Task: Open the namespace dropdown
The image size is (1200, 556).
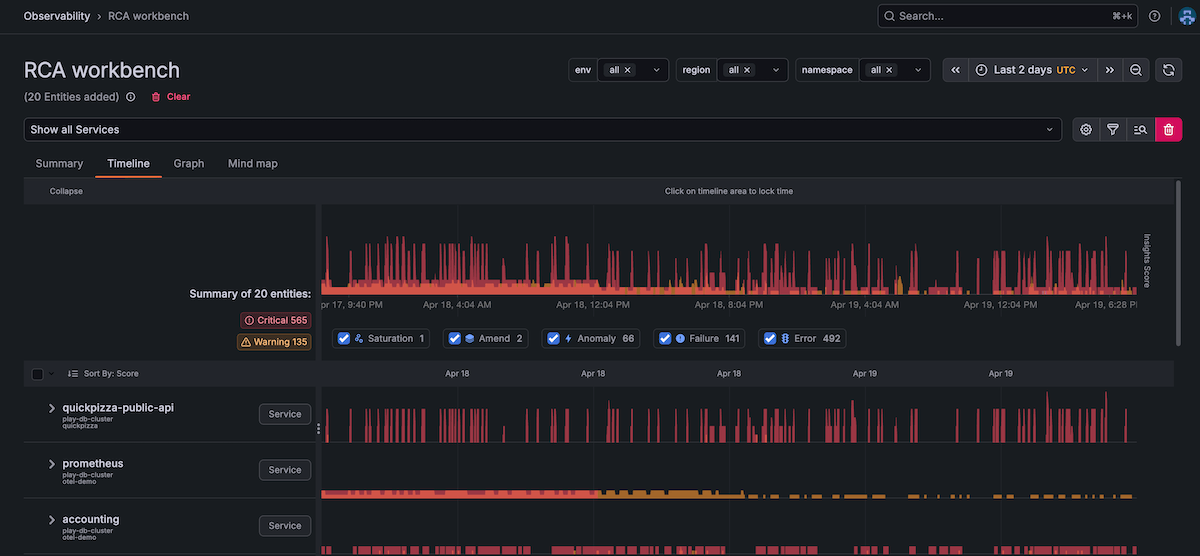Action: (918, 70)
